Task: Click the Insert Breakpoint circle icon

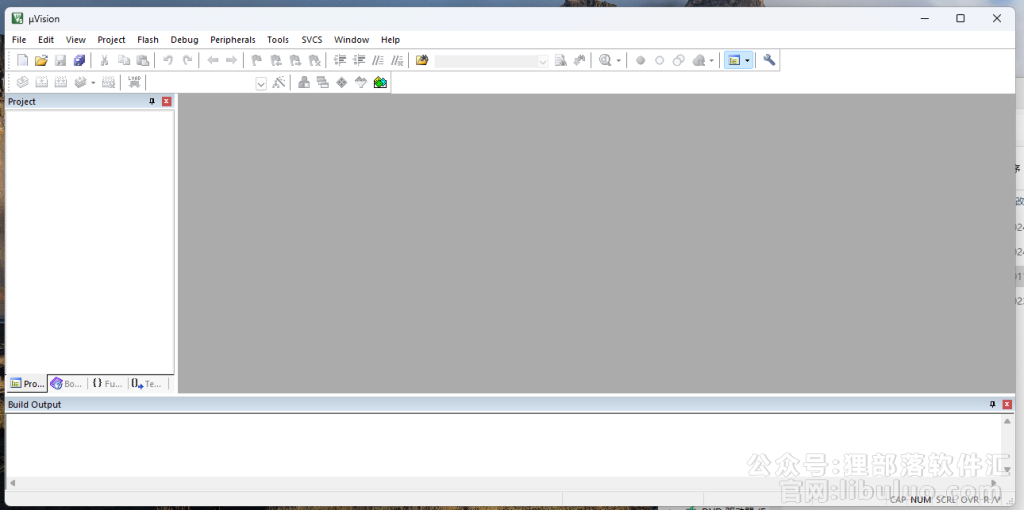Action: coord(640,61)
